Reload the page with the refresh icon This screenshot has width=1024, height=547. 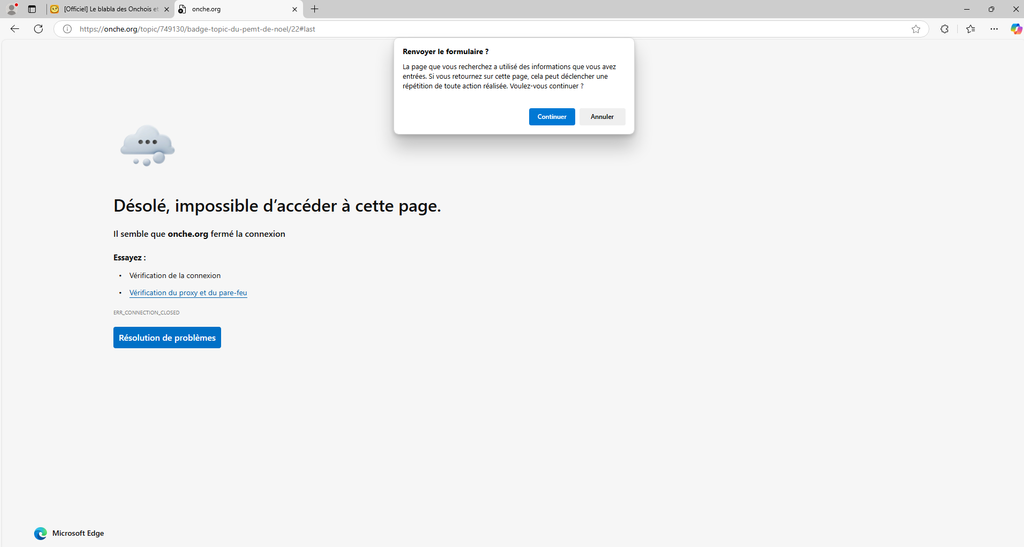click(39, 29)
